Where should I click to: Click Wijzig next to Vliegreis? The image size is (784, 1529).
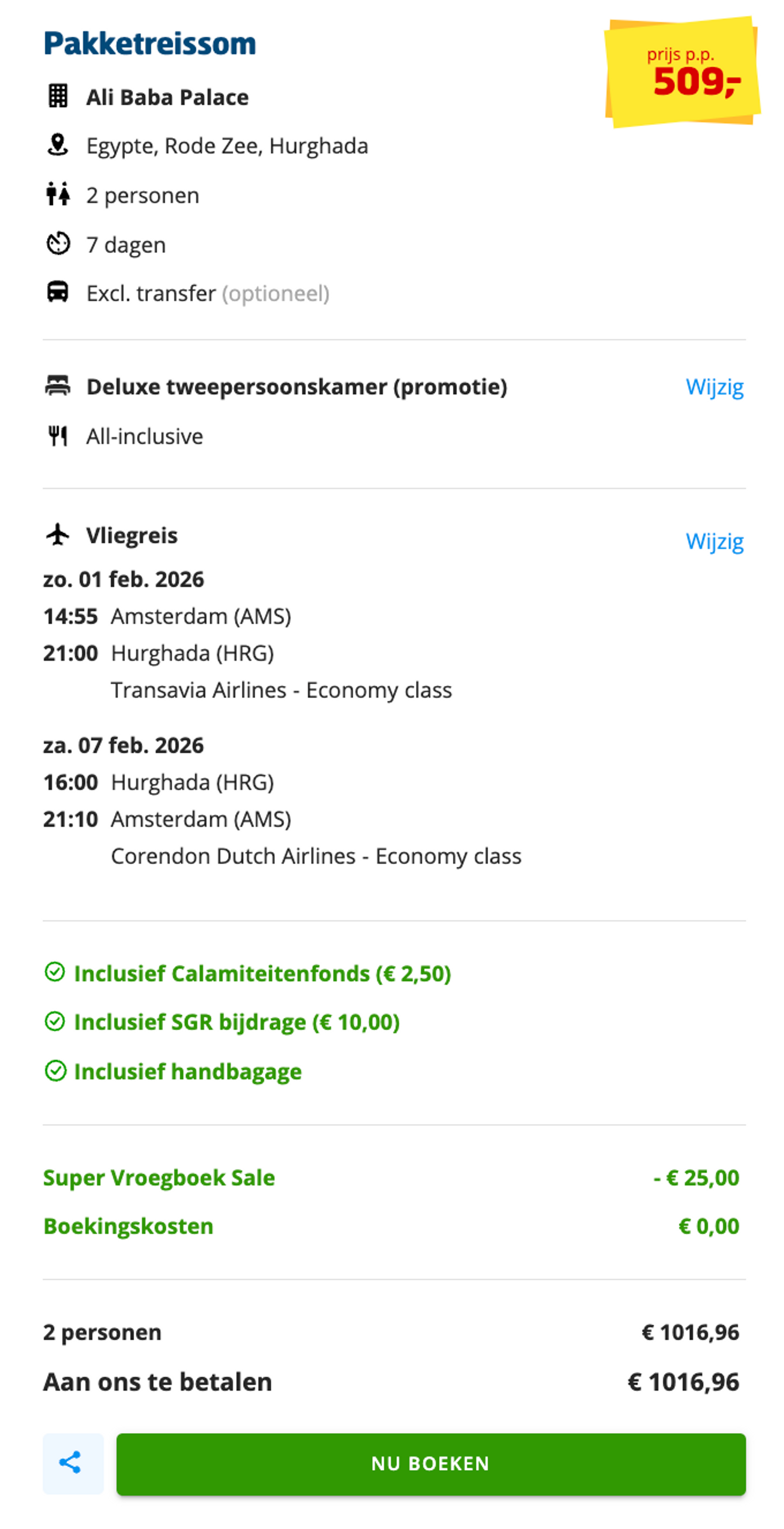714,541
